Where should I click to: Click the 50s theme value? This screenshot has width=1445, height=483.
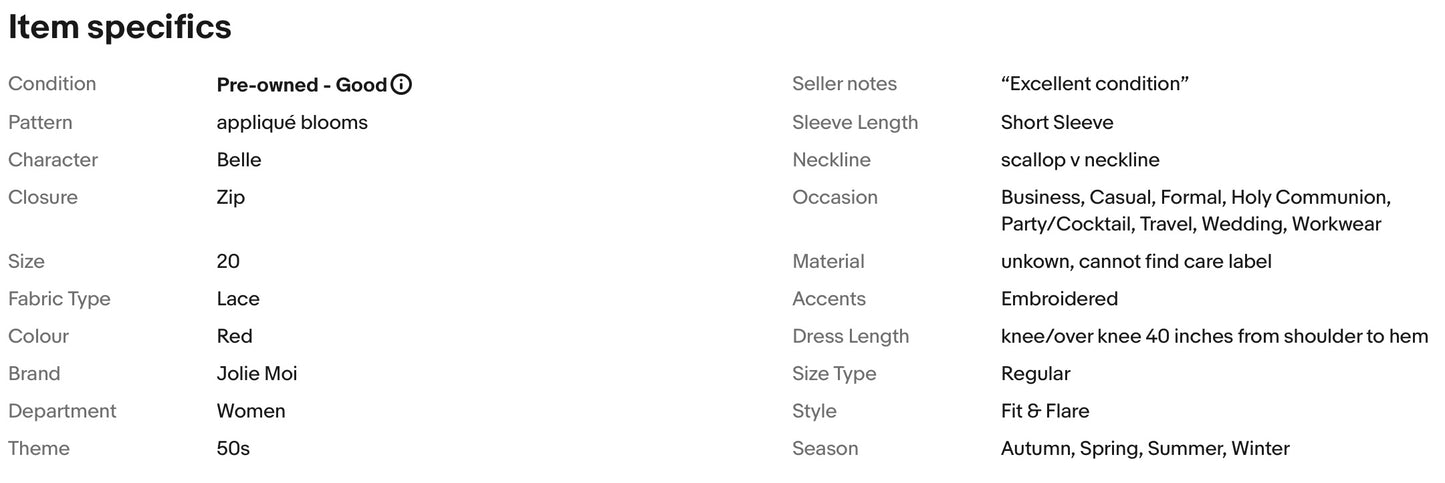click(x=233, y=449)
